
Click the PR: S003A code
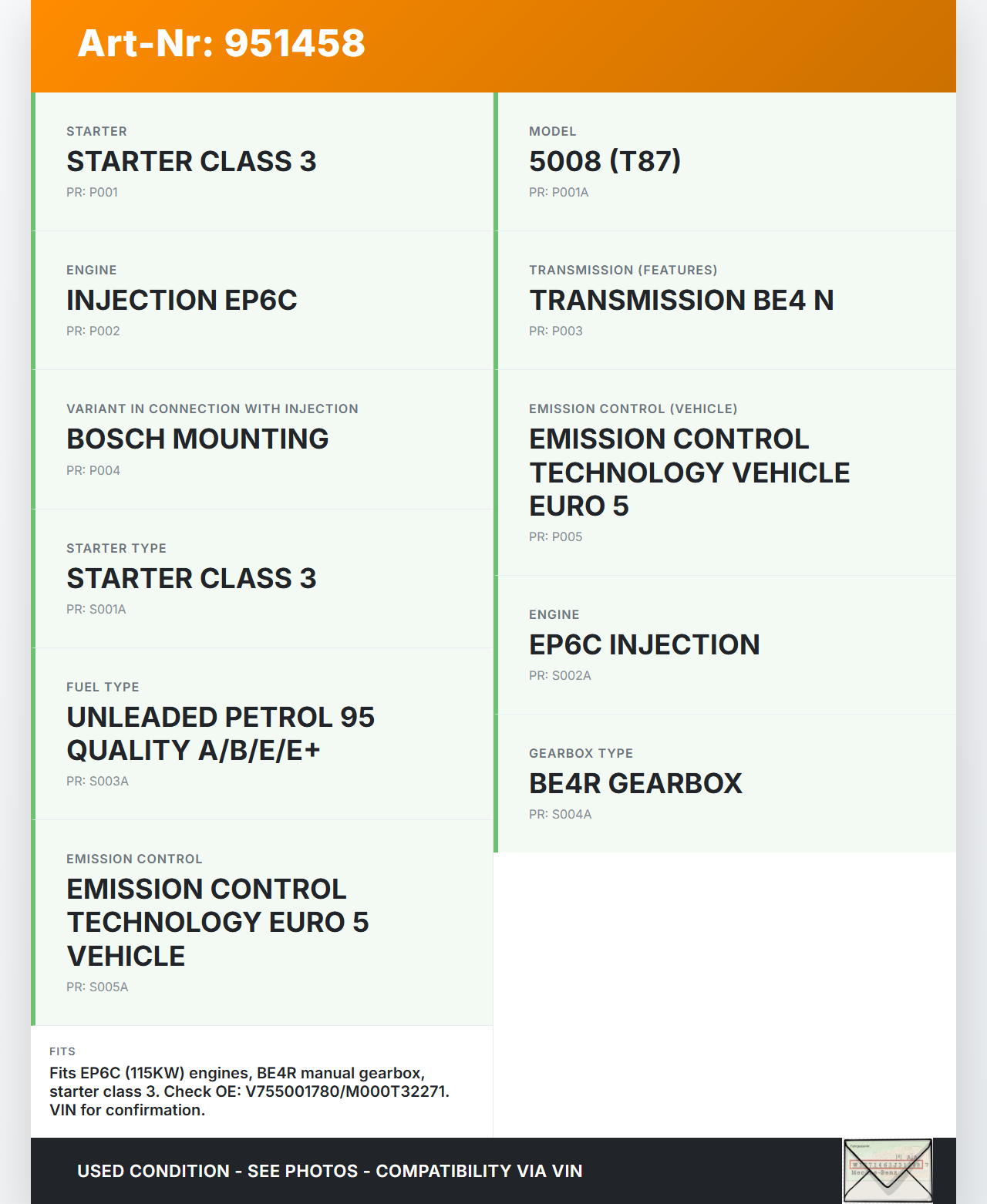coord(97,781)
